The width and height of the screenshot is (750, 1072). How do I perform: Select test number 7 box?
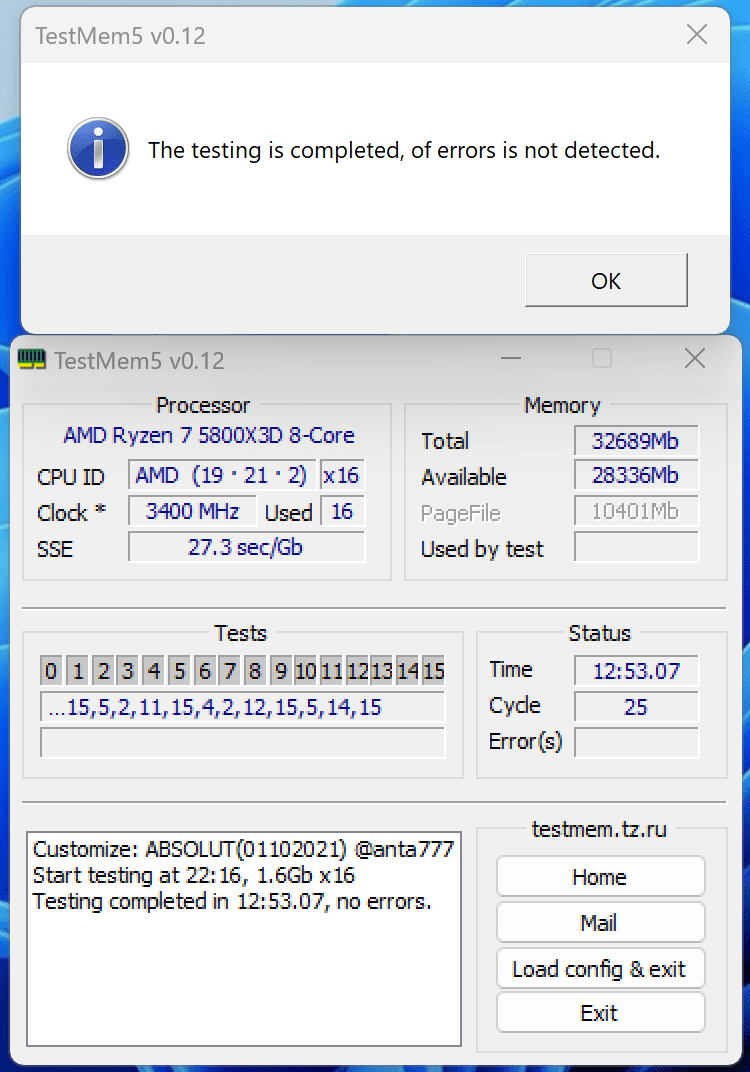tap(230, 671)
